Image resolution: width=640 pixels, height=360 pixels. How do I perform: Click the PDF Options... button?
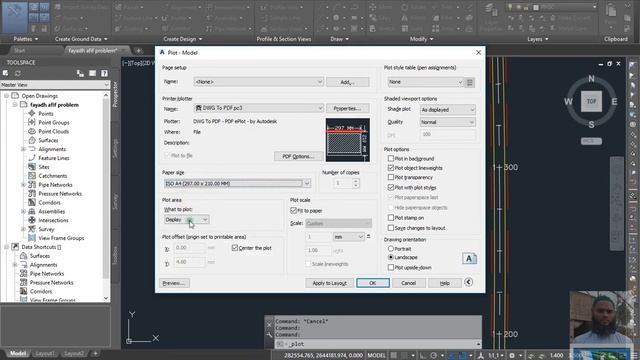pyautogui.click(x=298, y=156)
